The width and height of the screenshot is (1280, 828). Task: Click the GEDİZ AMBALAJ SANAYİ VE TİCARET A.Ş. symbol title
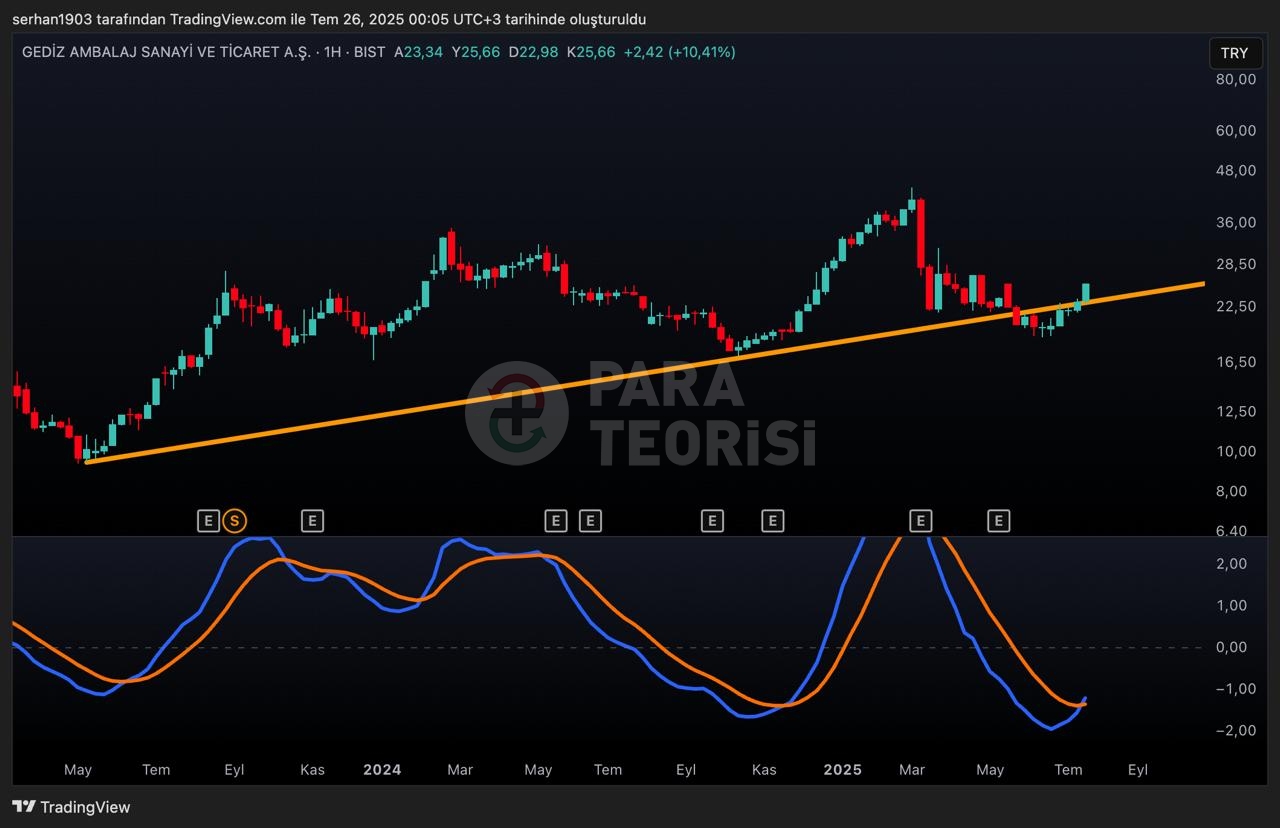click(x=166, y=52)
